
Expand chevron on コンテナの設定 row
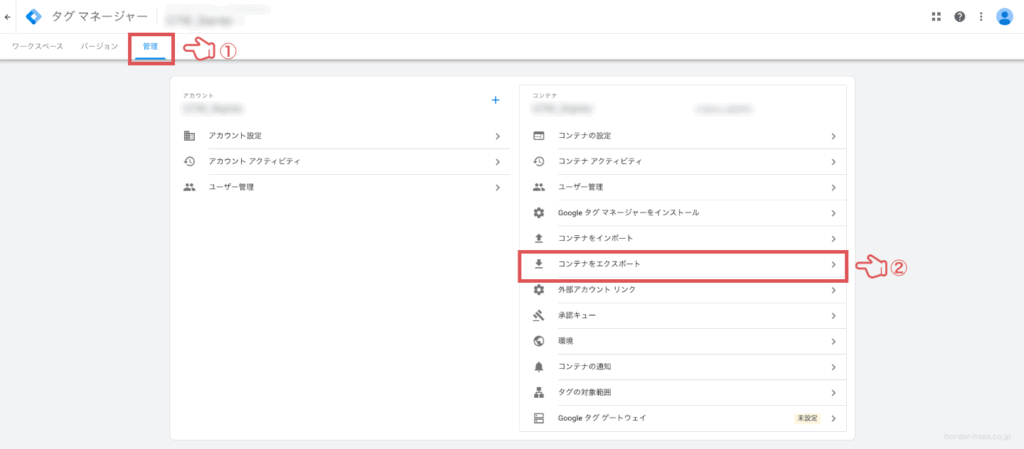833,136
